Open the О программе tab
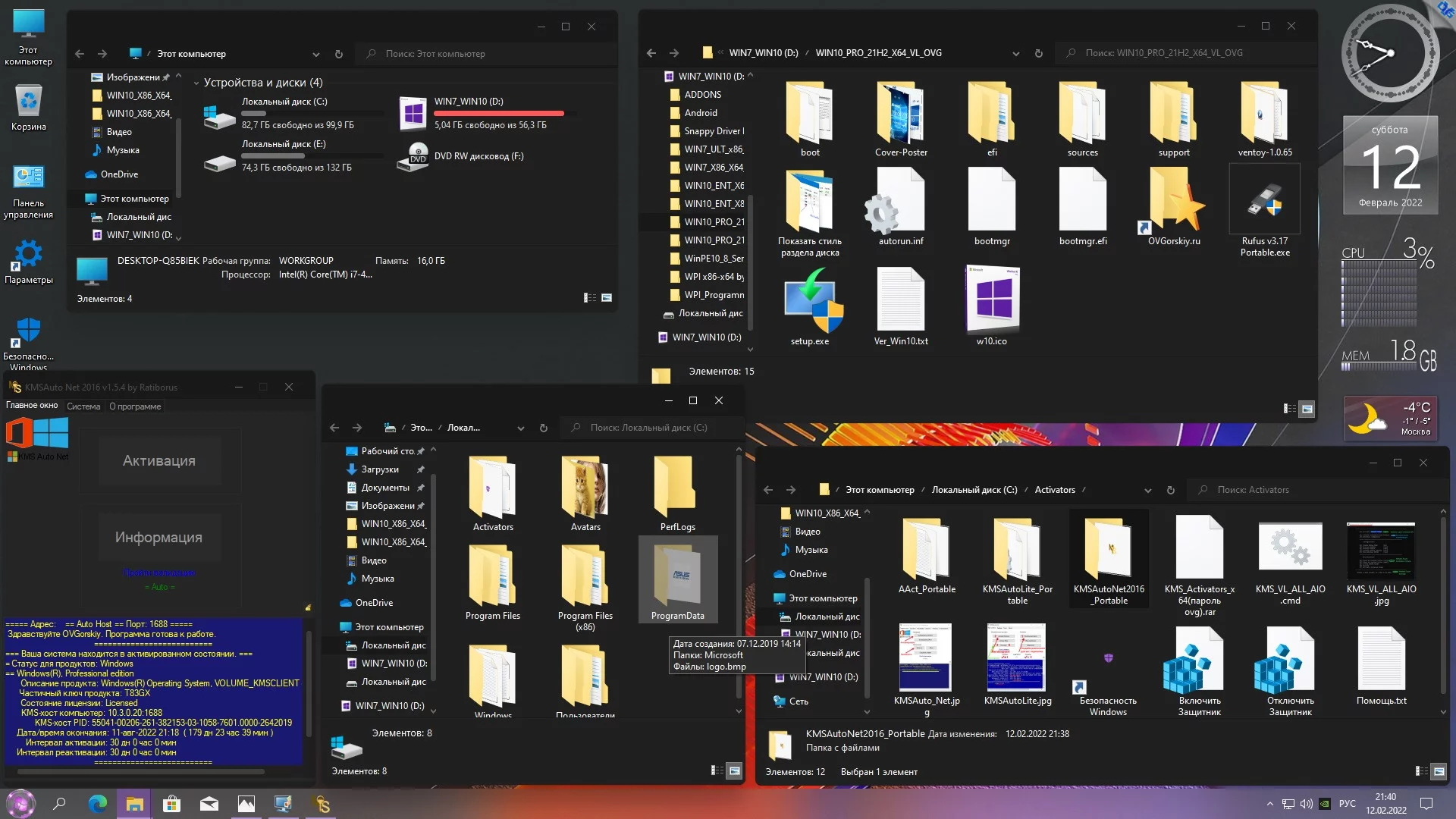 click(135, 406)
